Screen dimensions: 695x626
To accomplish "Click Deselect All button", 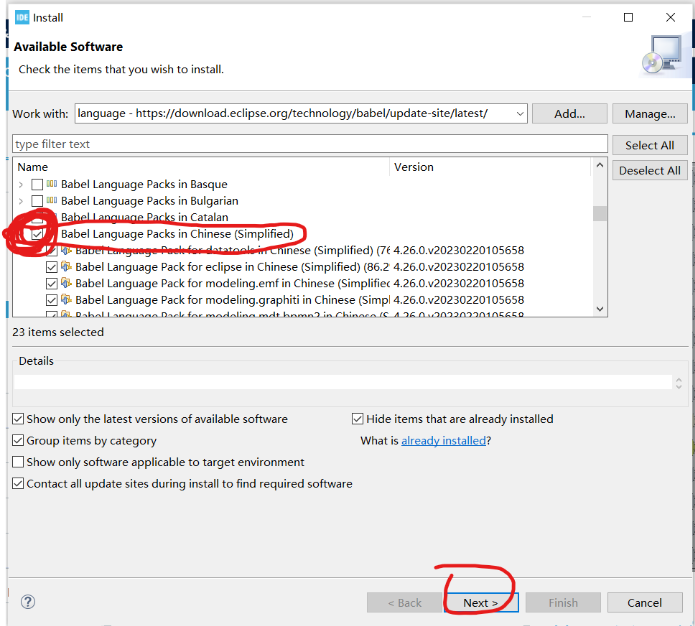I will [x=650, y=171].
